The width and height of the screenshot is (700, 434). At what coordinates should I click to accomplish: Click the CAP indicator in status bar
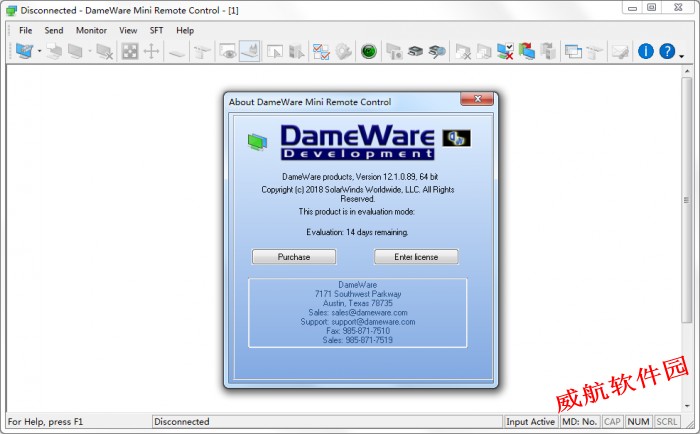[x=612, y=421]
